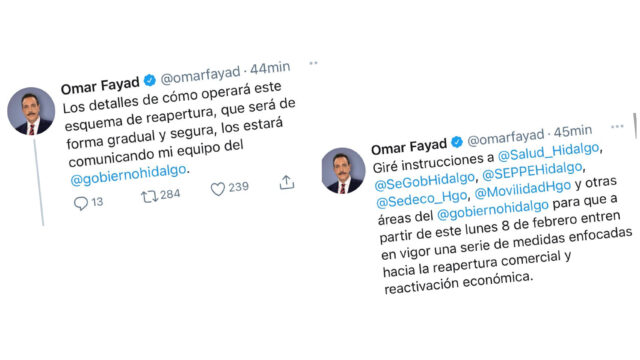Click the 44min timestamp
Screen dimensions: 640x360
click(x=270, y=68)
